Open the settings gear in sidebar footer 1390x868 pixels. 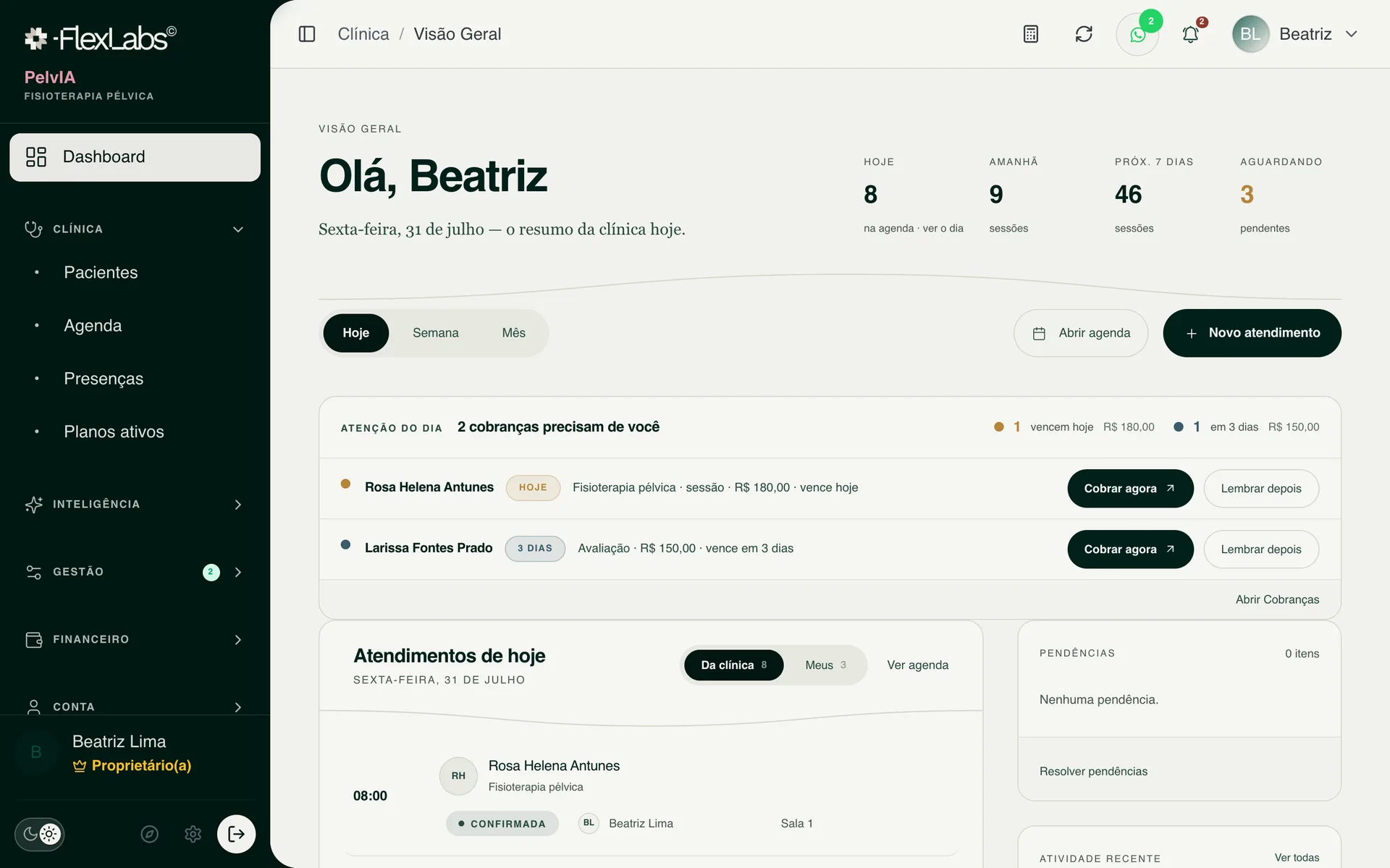pyautogui.click(x=193, y=834)
